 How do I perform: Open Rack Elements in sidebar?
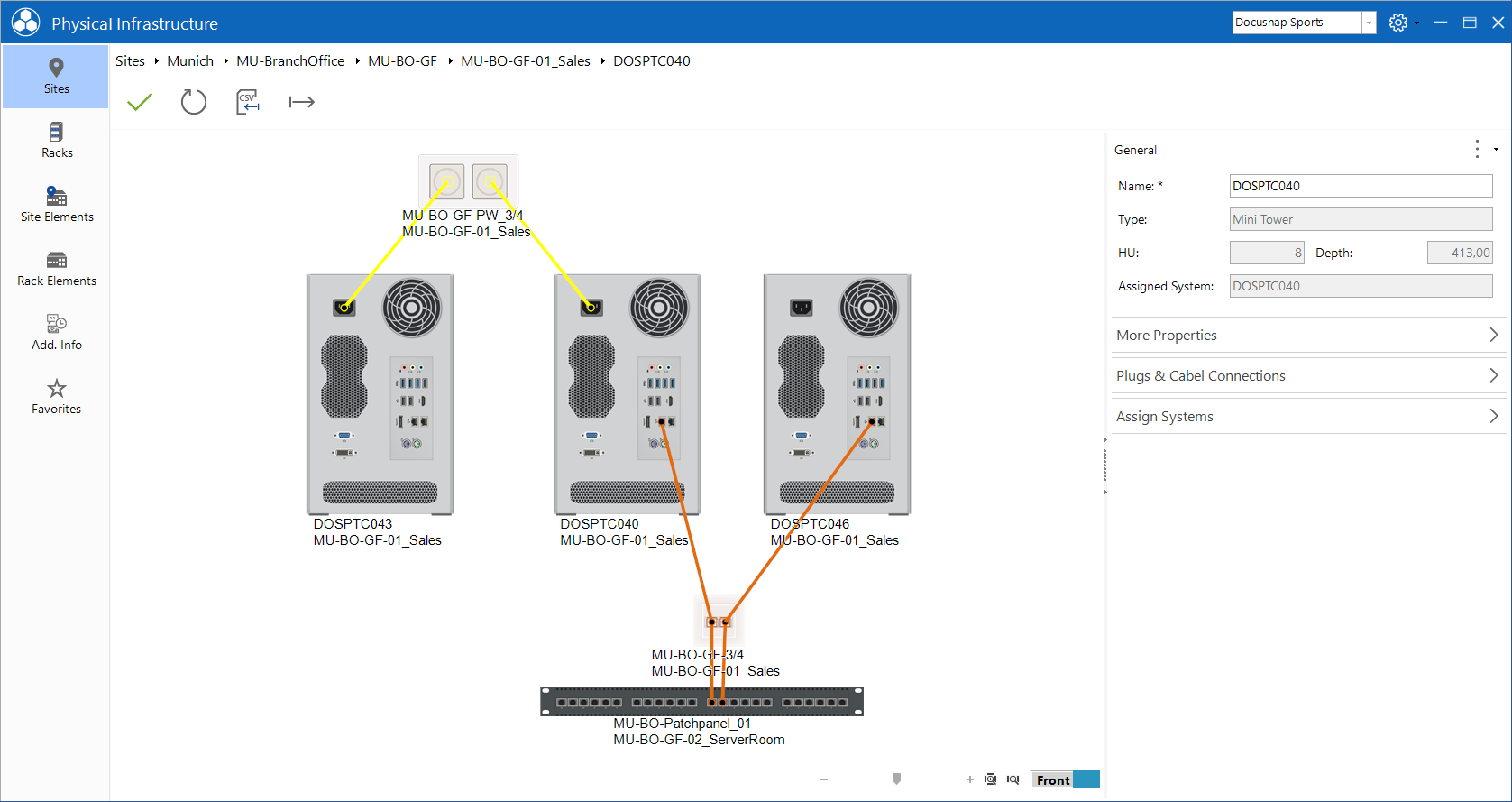pyautogui.click(x=56, y=269)
